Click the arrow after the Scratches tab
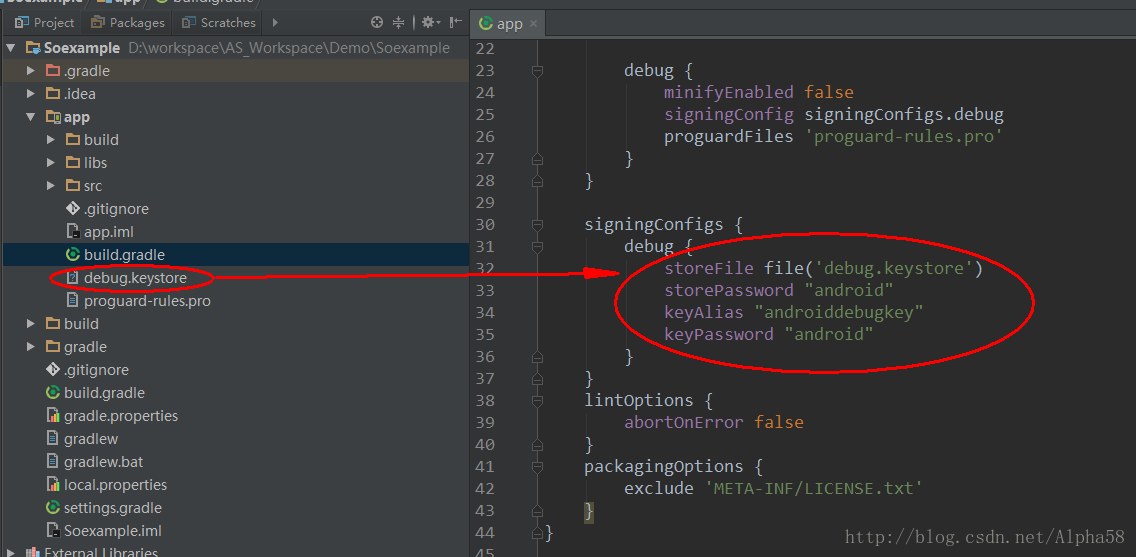 275,22
